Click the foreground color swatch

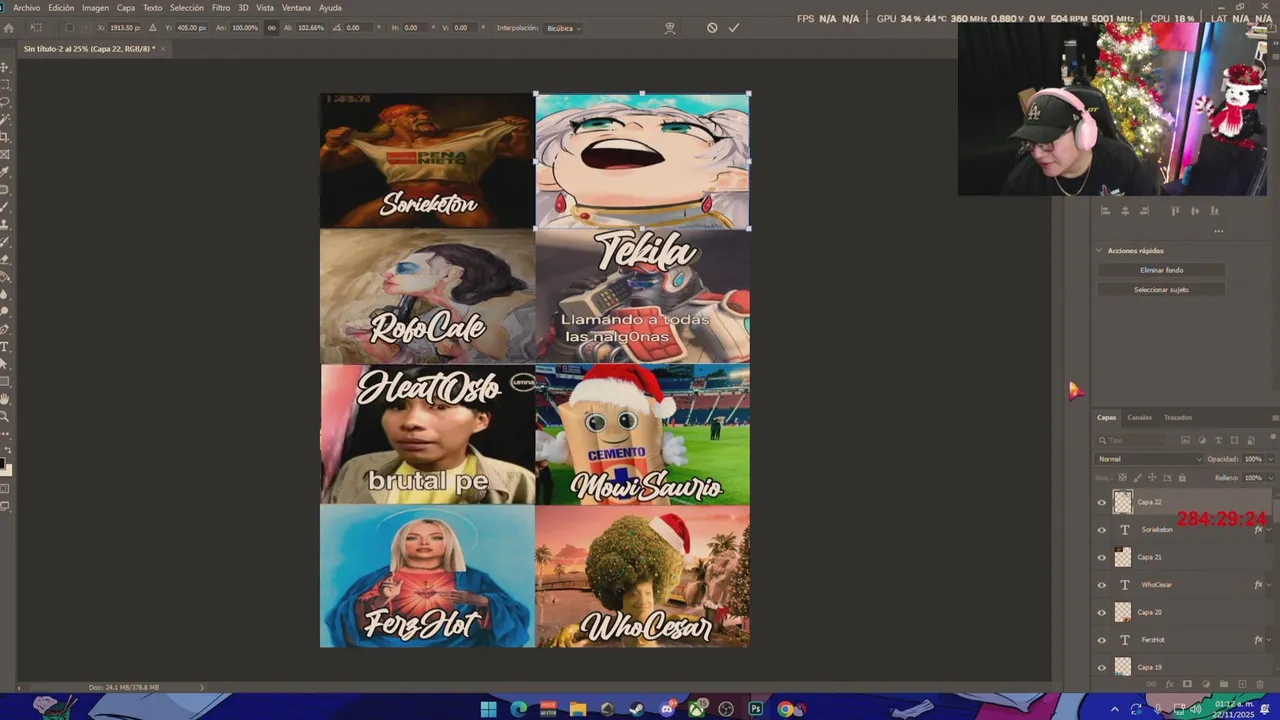(3, 463)
